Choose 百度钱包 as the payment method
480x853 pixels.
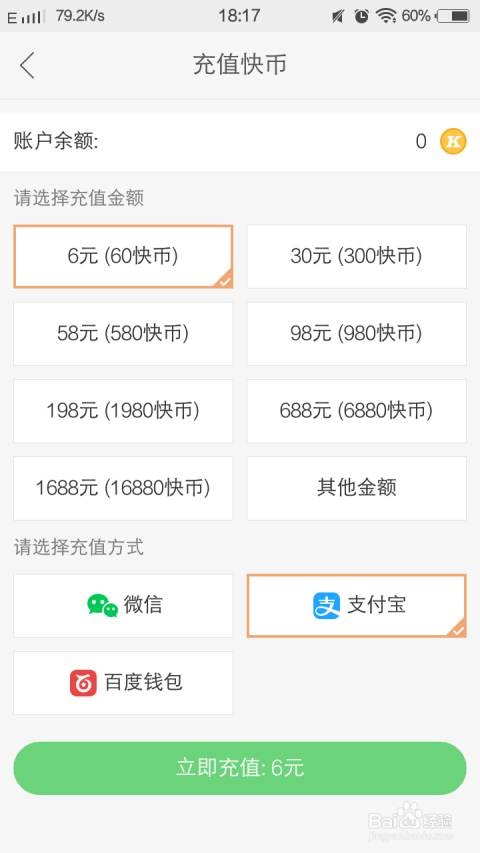[x=123, y=683]
